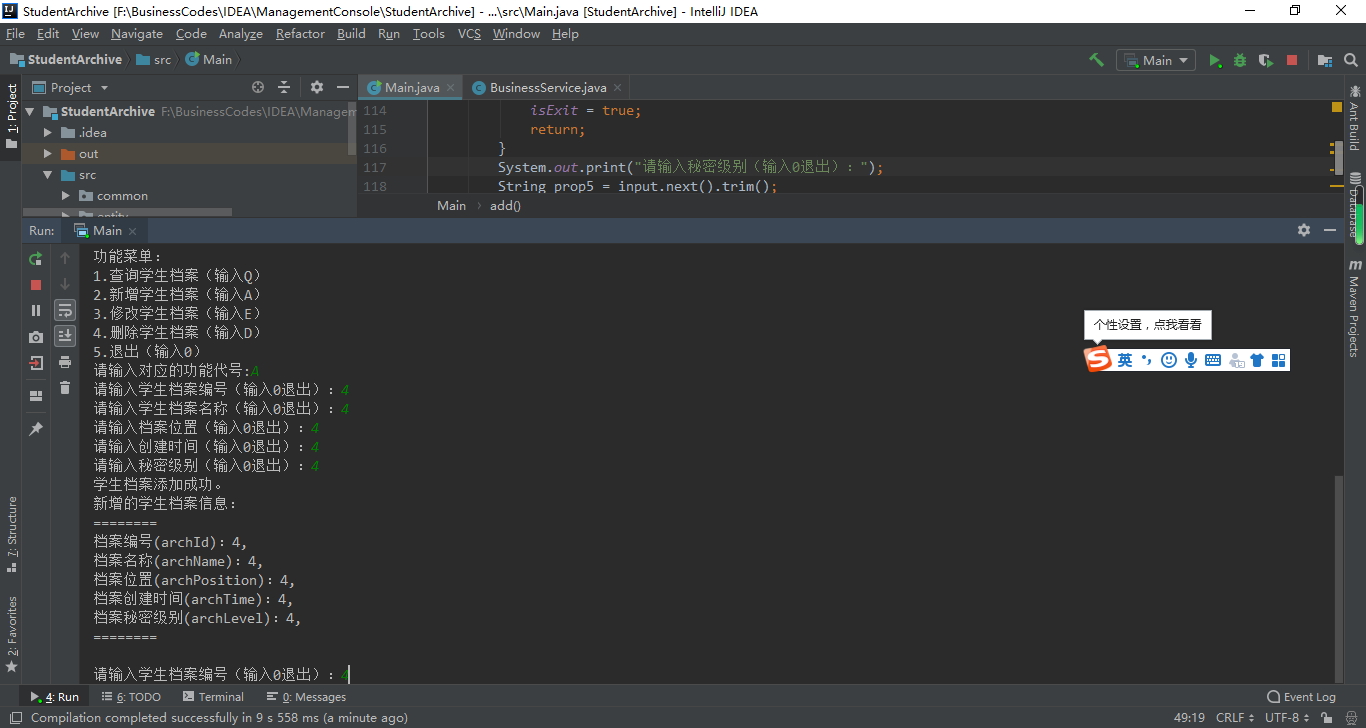Open the Sogou soft keyboard icon
1366x728 pixels.
pos(1213,360)
